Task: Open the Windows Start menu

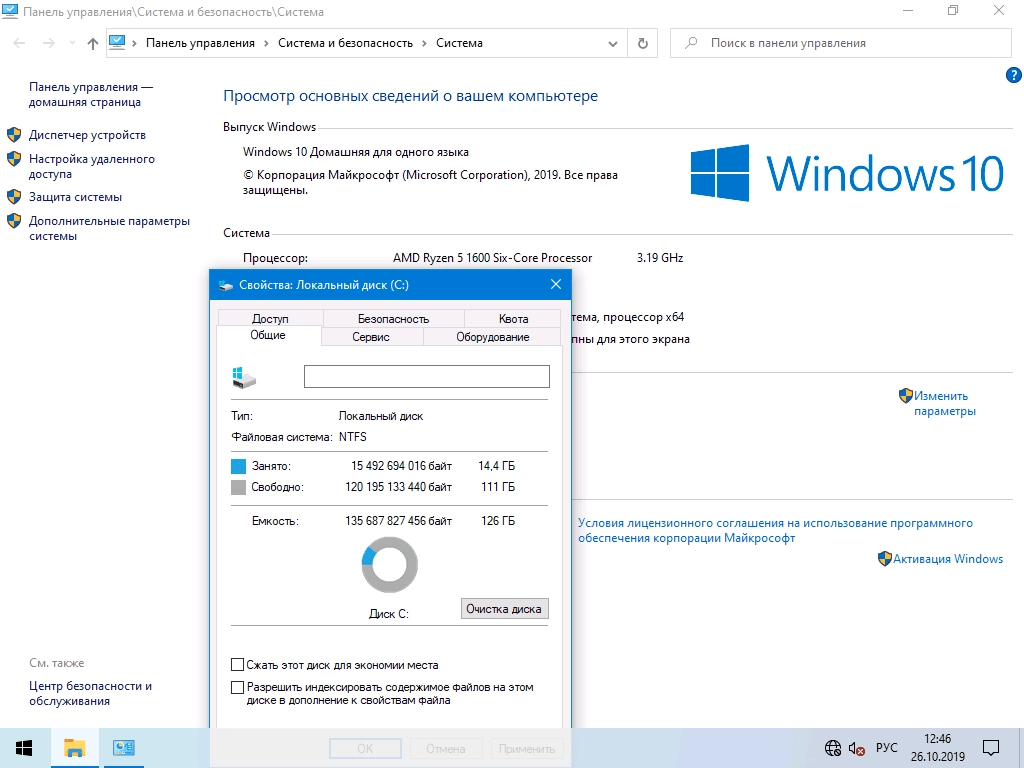Action: [x=24, y=748]
